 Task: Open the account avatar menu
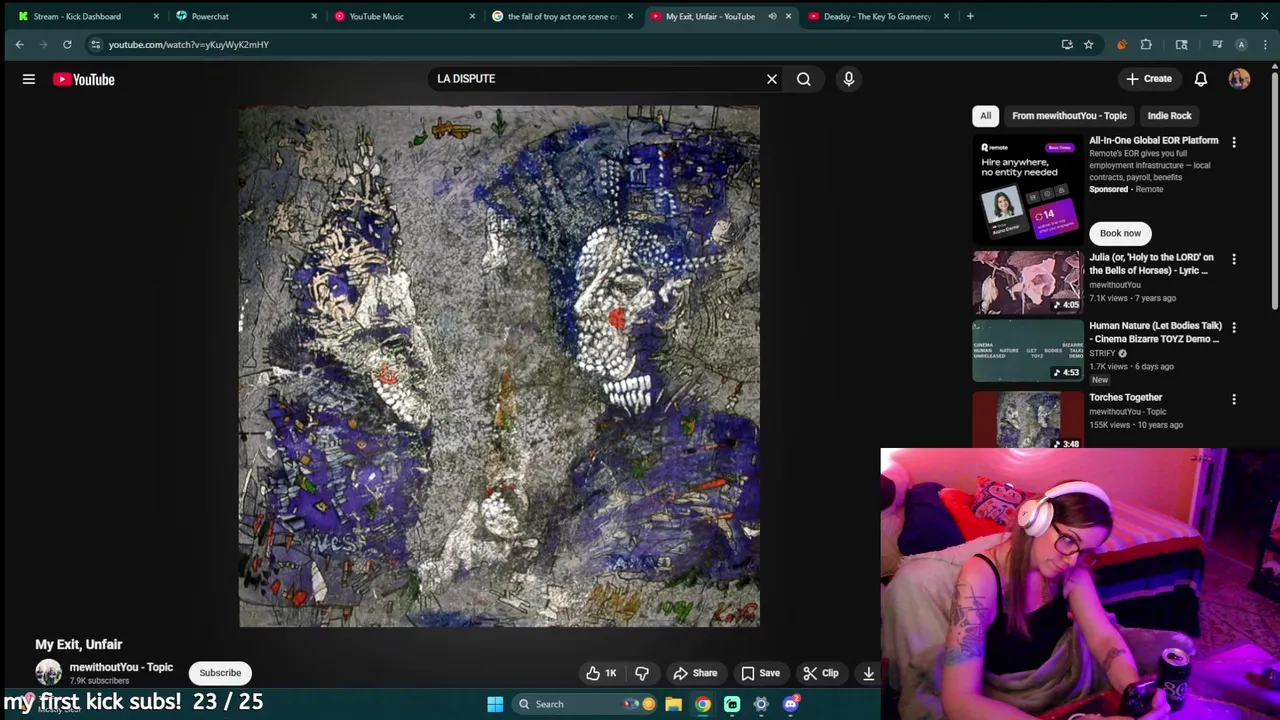pyautogui.click(x=1240, y=79)
